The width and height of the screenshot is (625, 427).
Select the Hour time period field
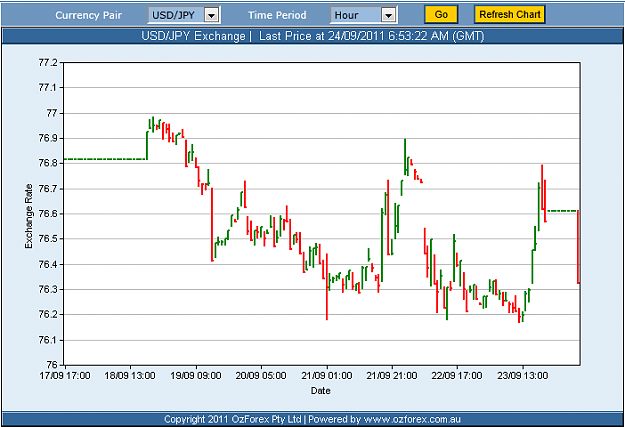tap(364, 15)
